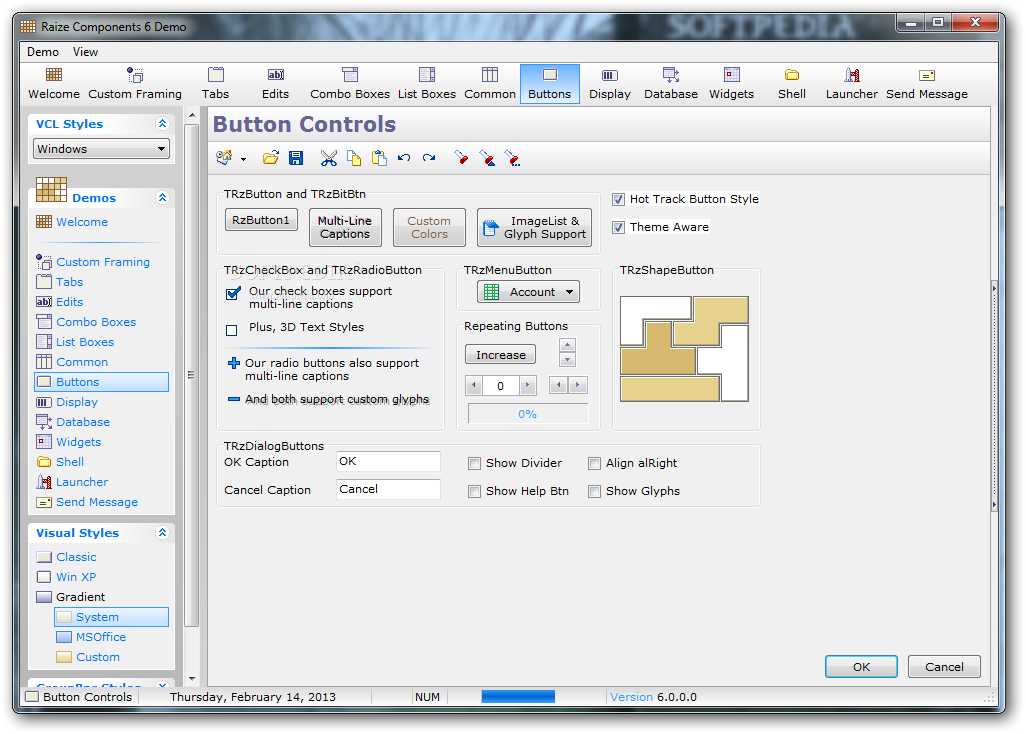Click the blue progress bar in the status bar
The height and width of the screenshot is (734, 1026).
pyautogui.click(x=518, y=697)
